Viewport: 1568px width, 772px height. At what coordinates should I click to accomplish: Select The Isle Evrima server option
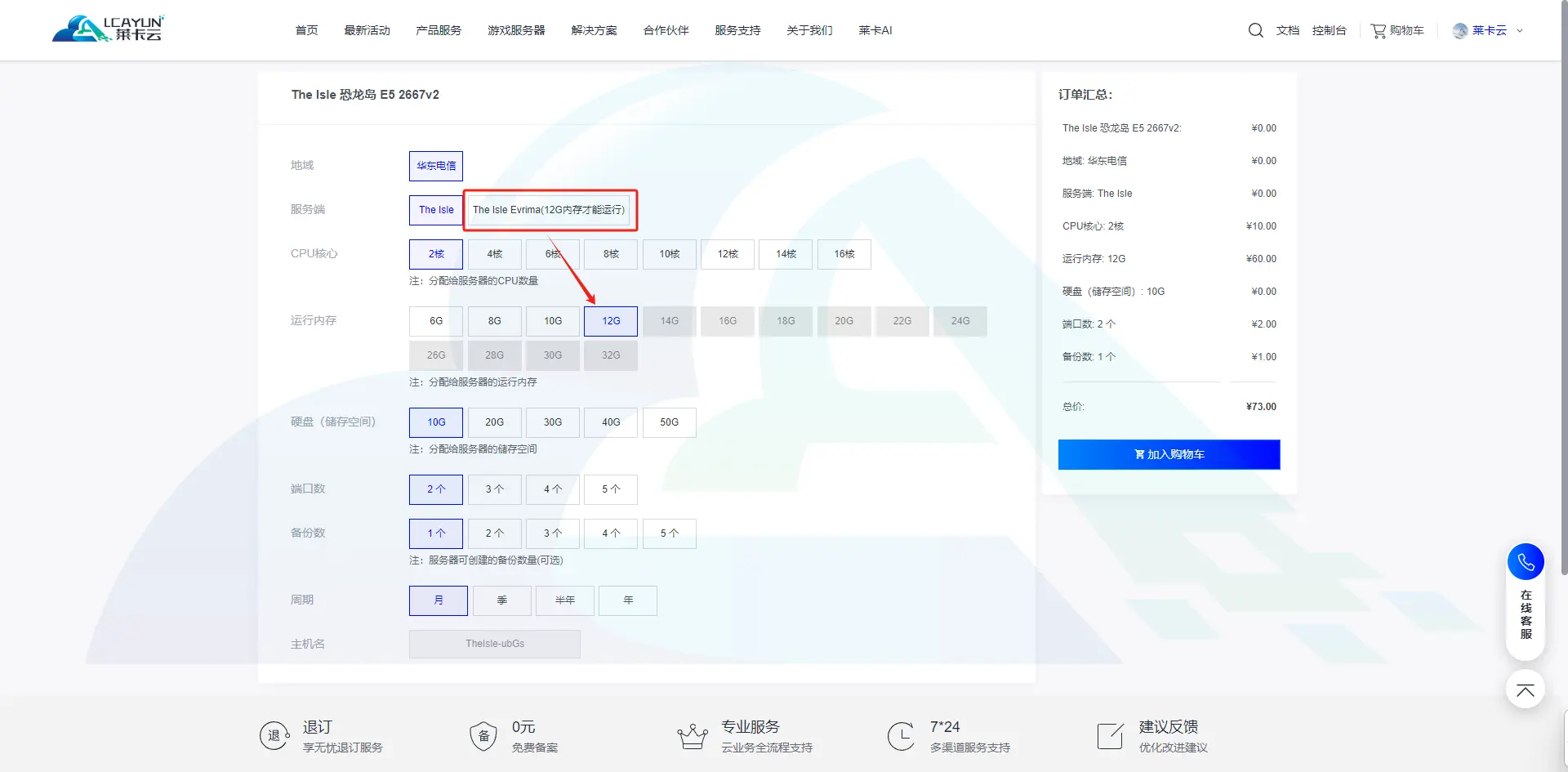point(549,210)
